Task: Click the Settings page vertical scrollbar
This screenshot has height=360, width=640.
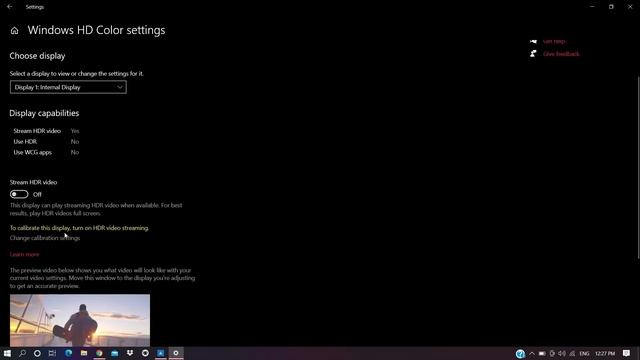Action: click(638, 167)
